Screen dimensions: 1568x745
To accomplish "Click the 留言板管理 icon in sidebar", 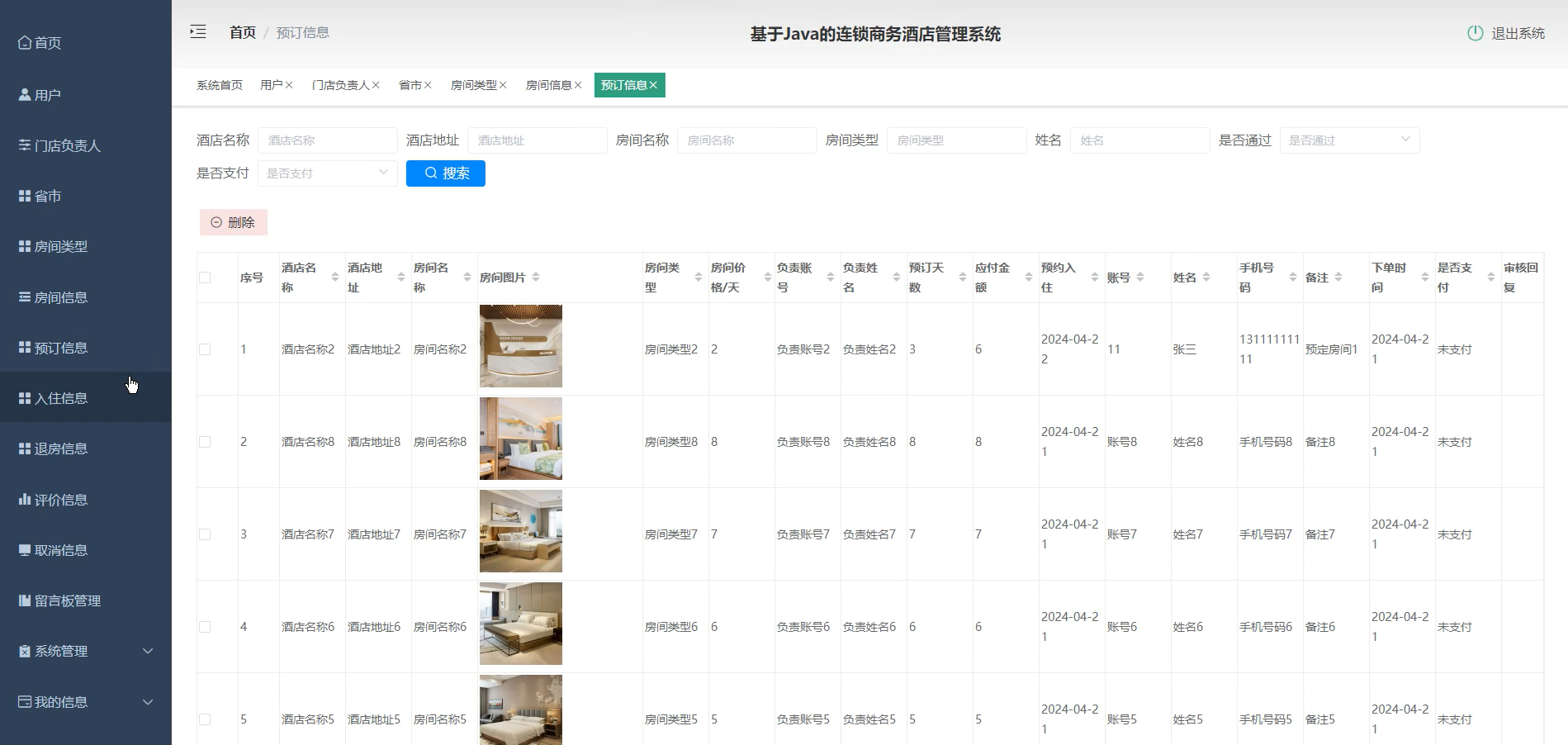I will [x=25, y=600].
